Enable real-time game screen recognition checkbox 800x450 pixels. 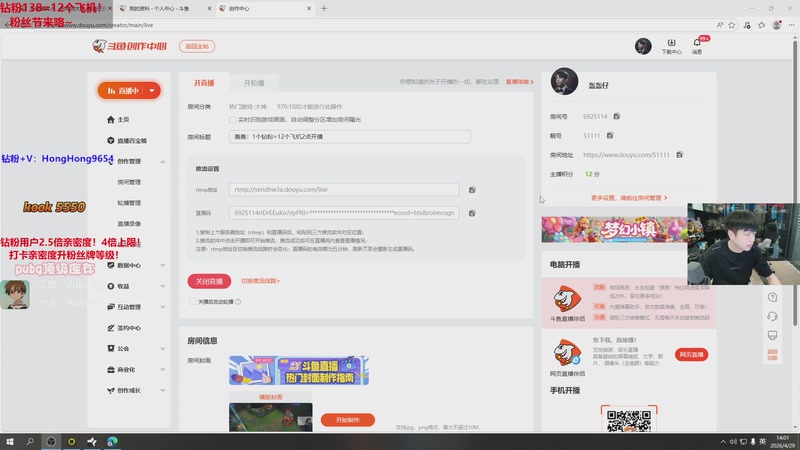[233, 119]
